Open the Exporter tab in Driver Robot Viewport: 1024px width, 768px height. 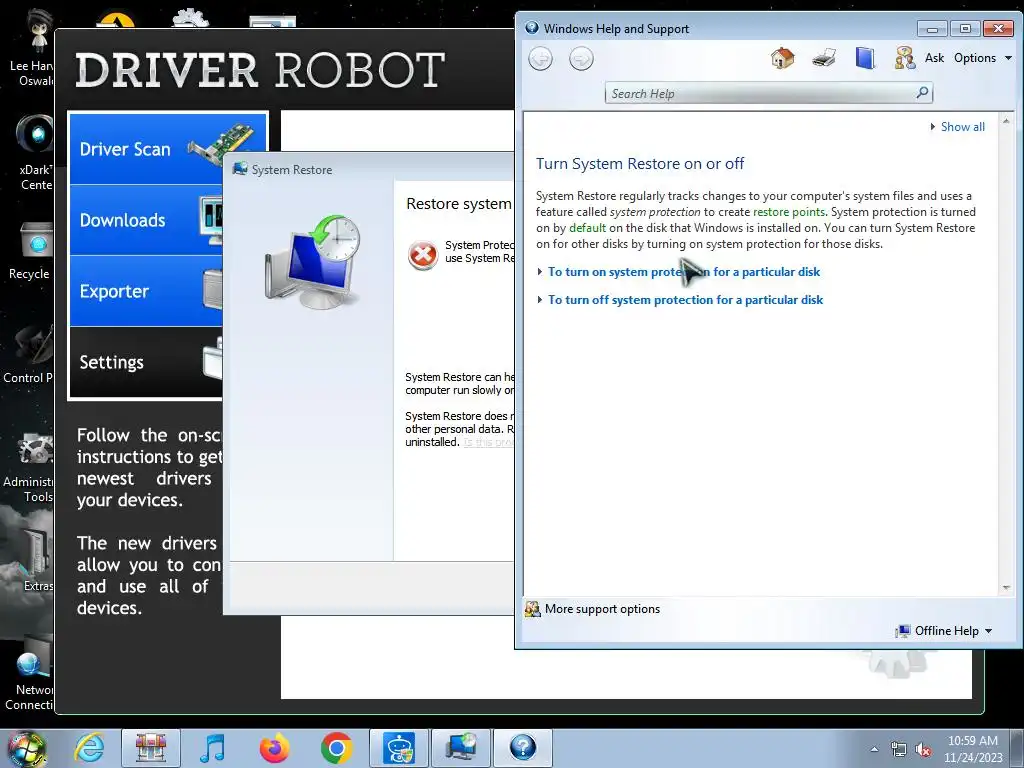click(x=146, y=291)
